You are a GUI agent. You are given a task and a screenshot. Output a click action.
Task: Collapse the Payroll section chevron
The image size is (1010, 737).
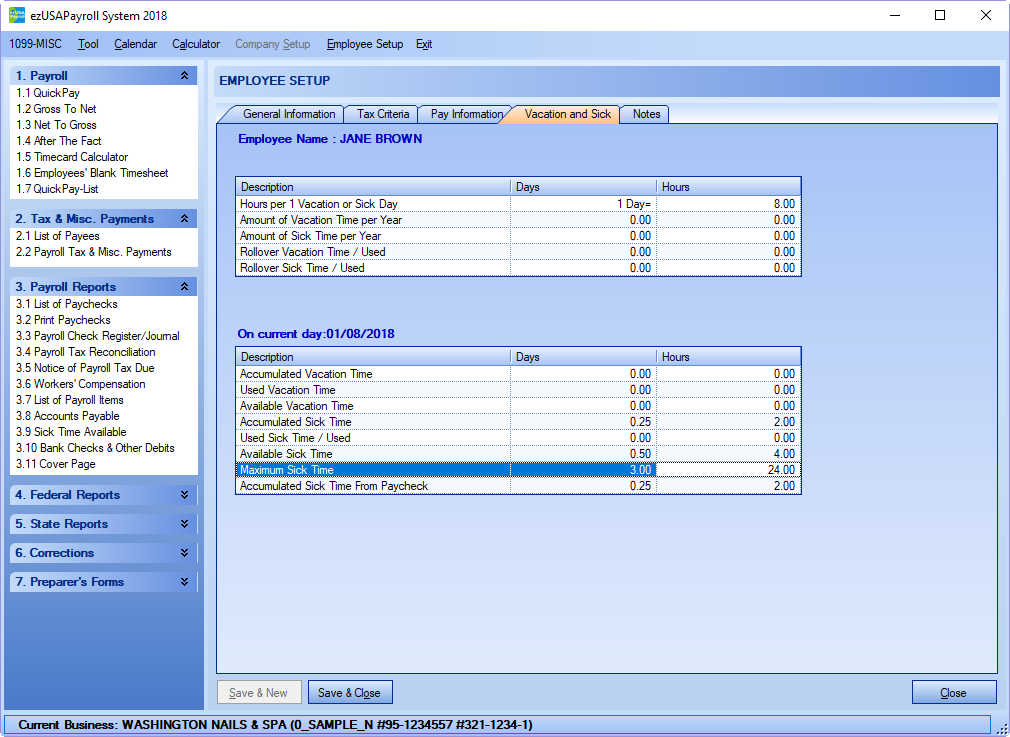pyautogui.click(x=184, y=76)
